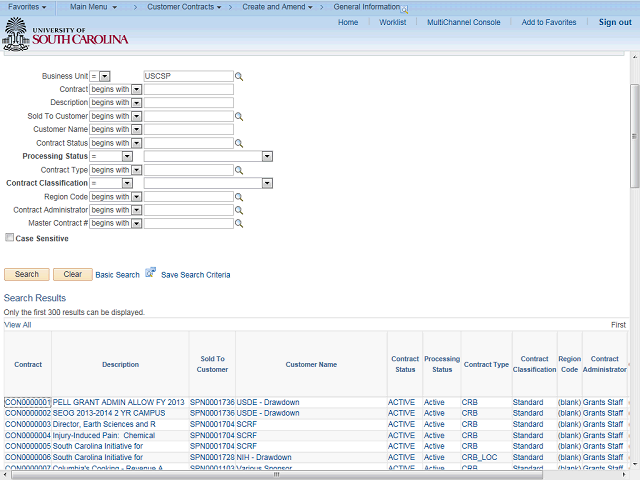This screenshot has height=480, width=640.
Task: Open contract CON0000002 link
Action: tap(28, 413)
